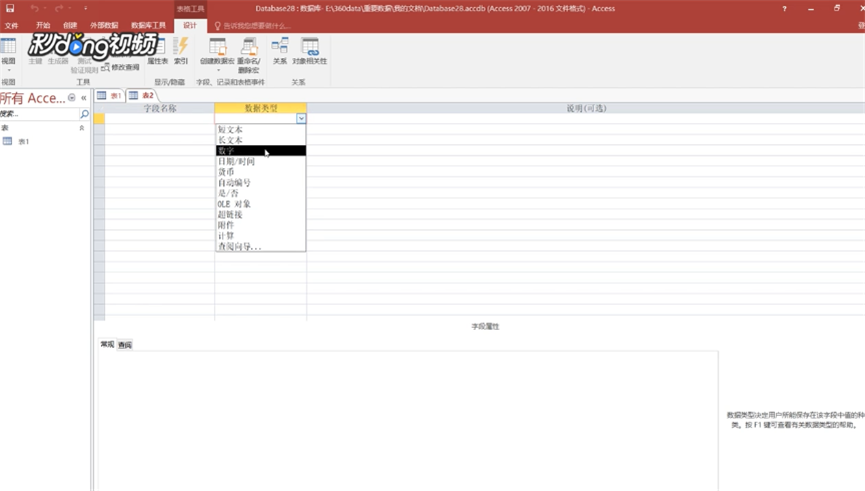This screenshot has height=491, width=865.
Task: Click the 说明(可选) column header
Action: pyautogui.click(x=586, y=108)
